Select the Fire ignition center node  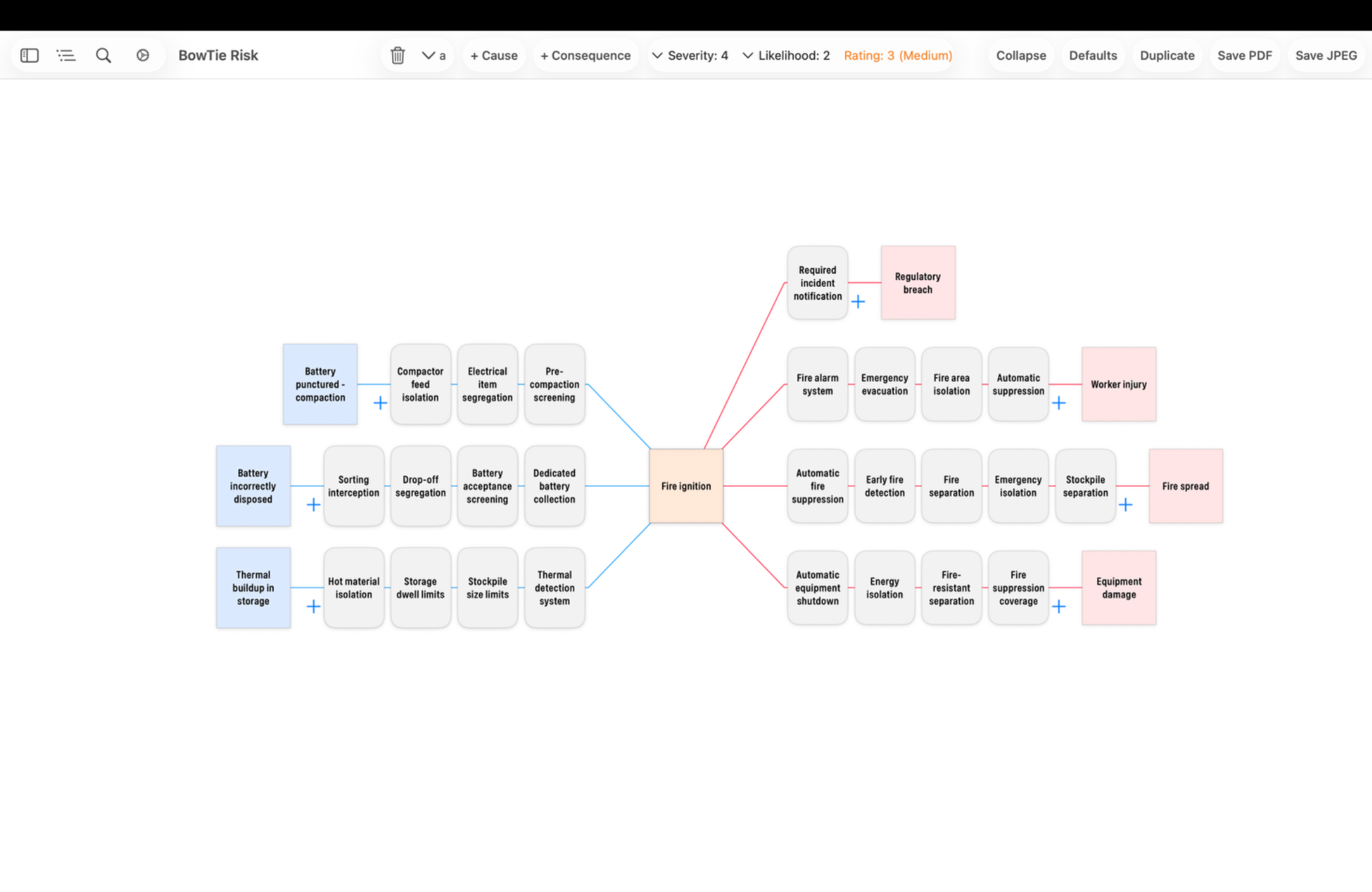(x=686, y=486)
